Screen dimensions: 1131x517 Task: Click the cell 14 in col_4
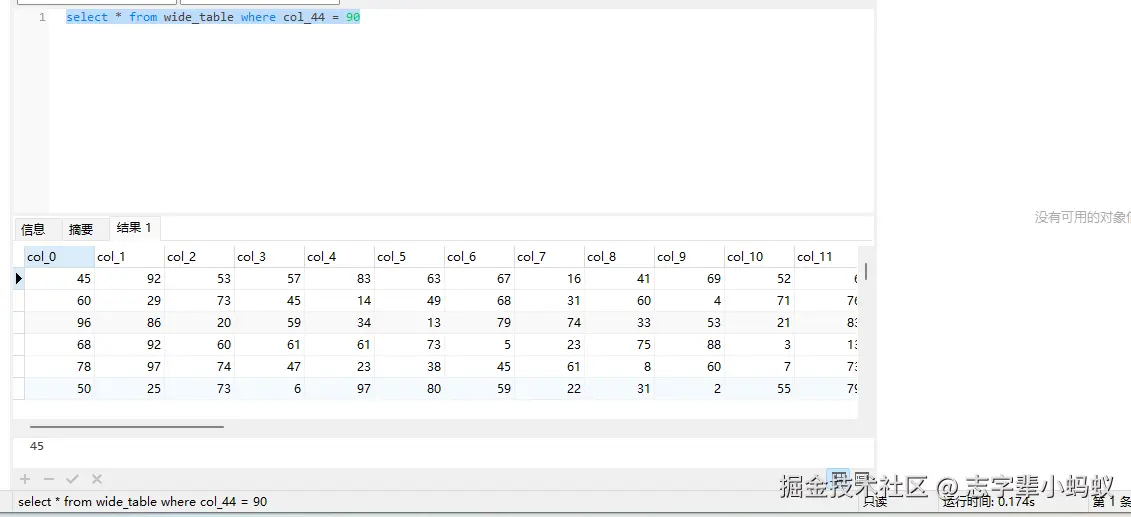(x=340, y=301)
